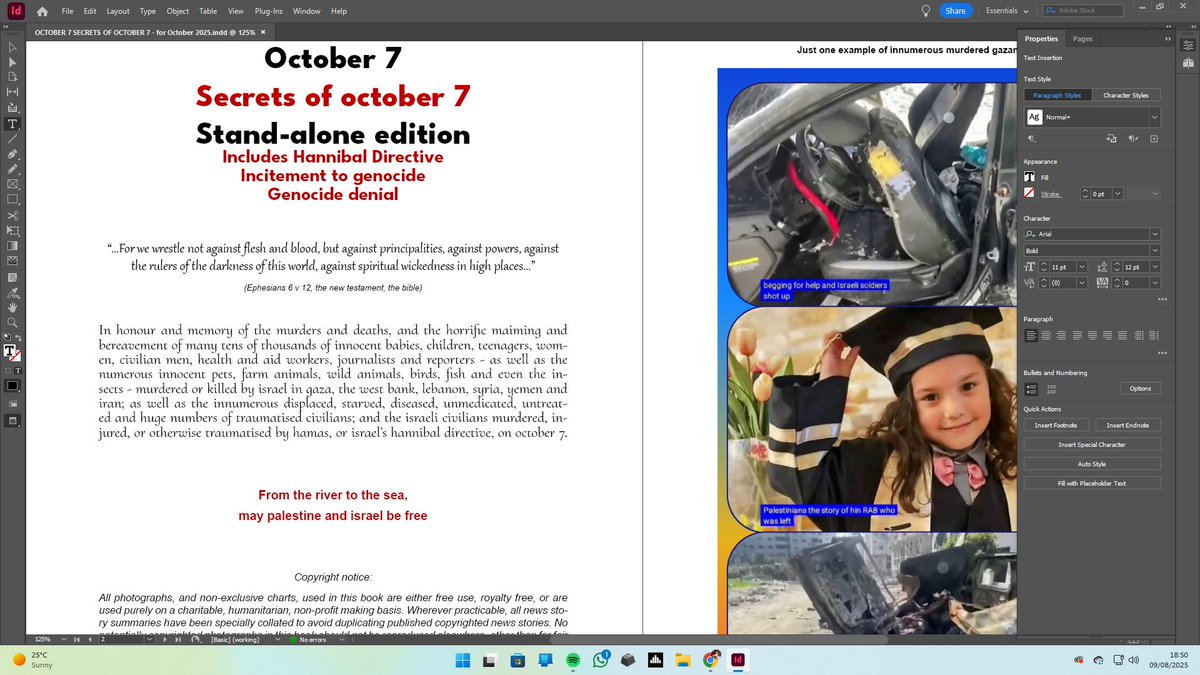
Task: Select the Type tool
Action: (12, 124)
